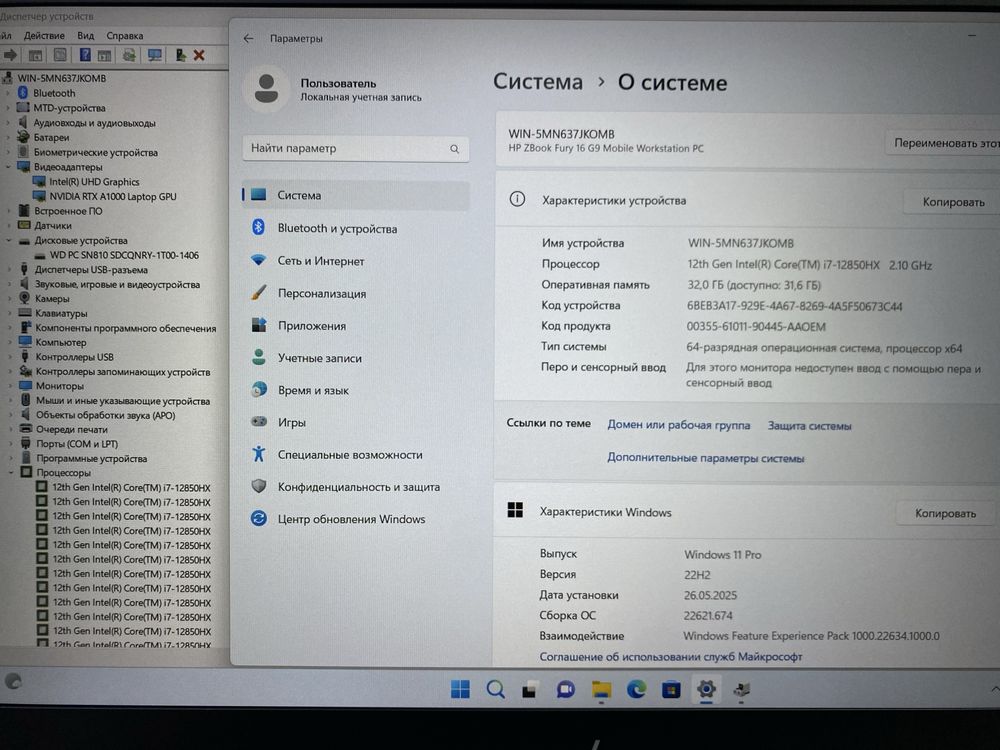1000x750 pixels.
Task: Open Домен или рабочая группа link
Action: pyautogui.click(x=679, y=425)
